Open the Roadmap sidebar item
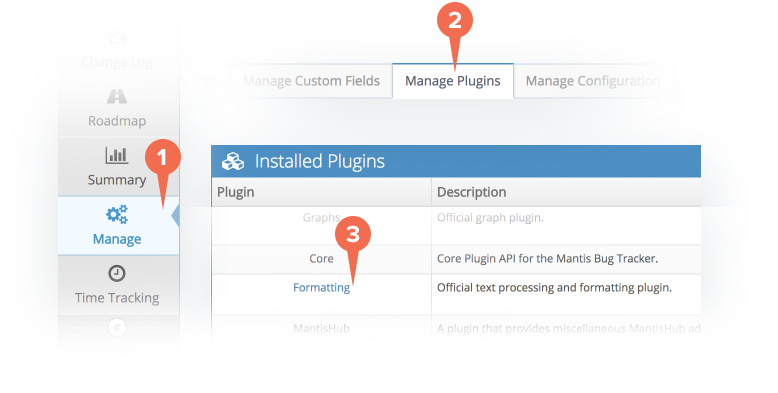 tap(117, 108)
